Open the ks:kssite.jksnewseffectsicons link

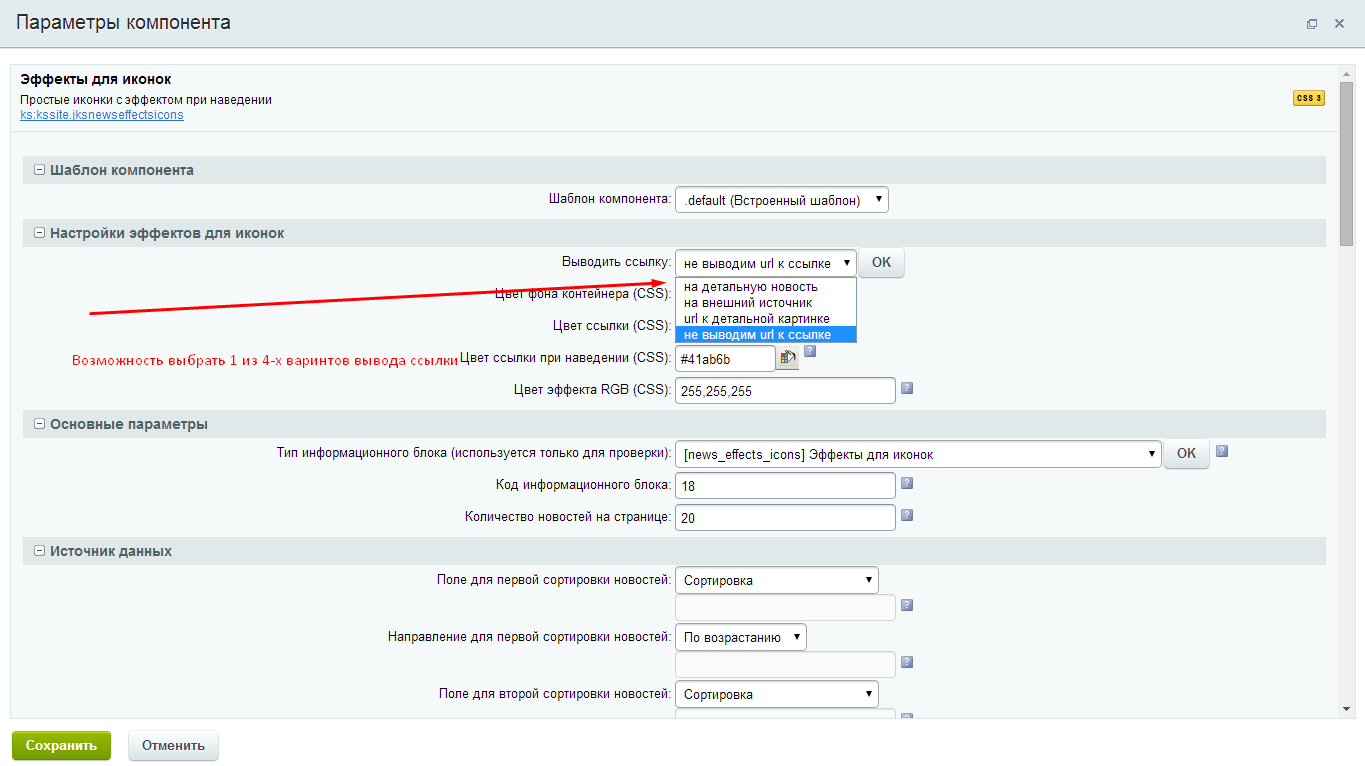coord(101,115)
